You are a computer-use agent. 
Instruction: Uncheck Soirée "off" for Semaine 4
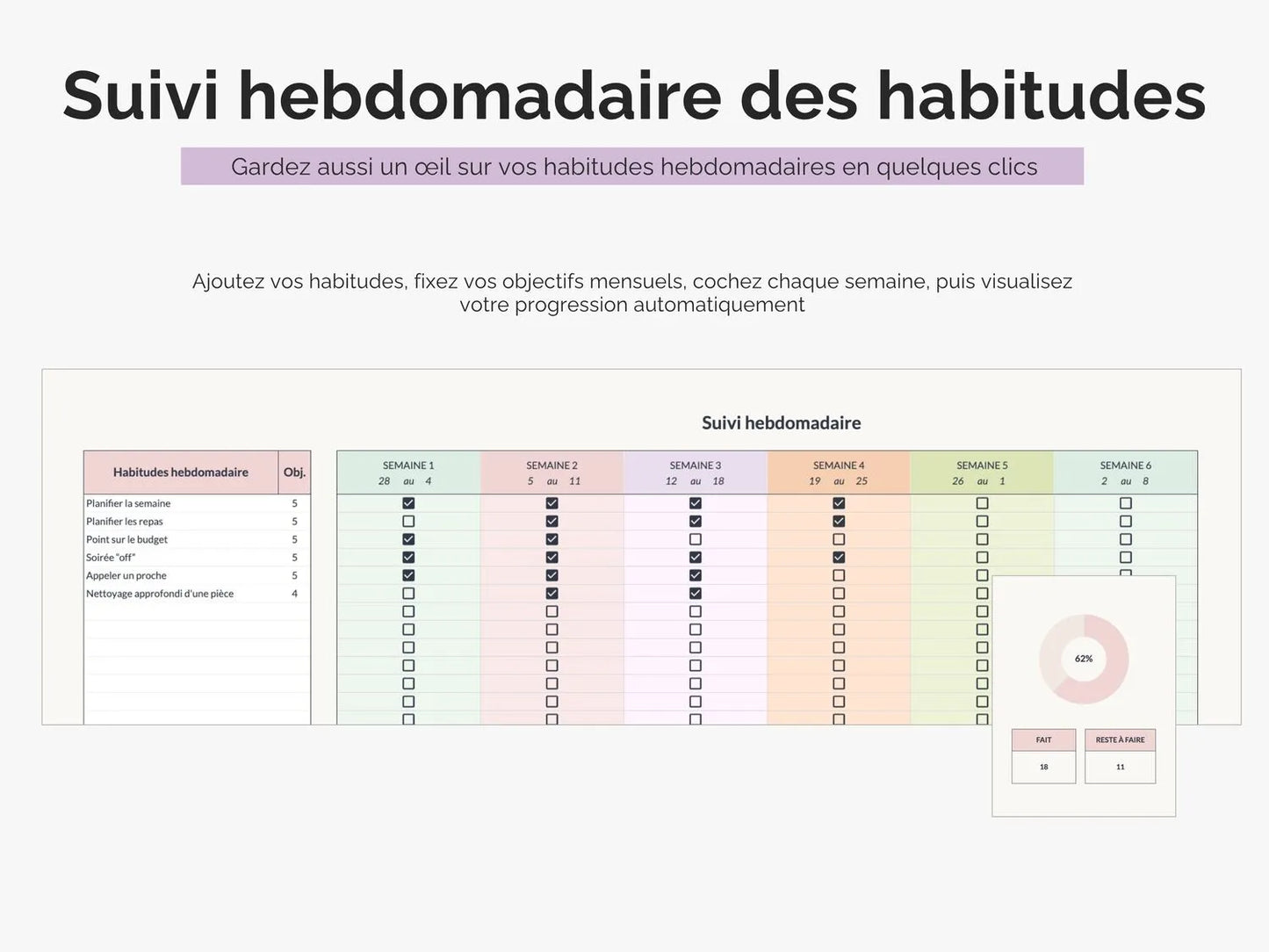(839, 558)
